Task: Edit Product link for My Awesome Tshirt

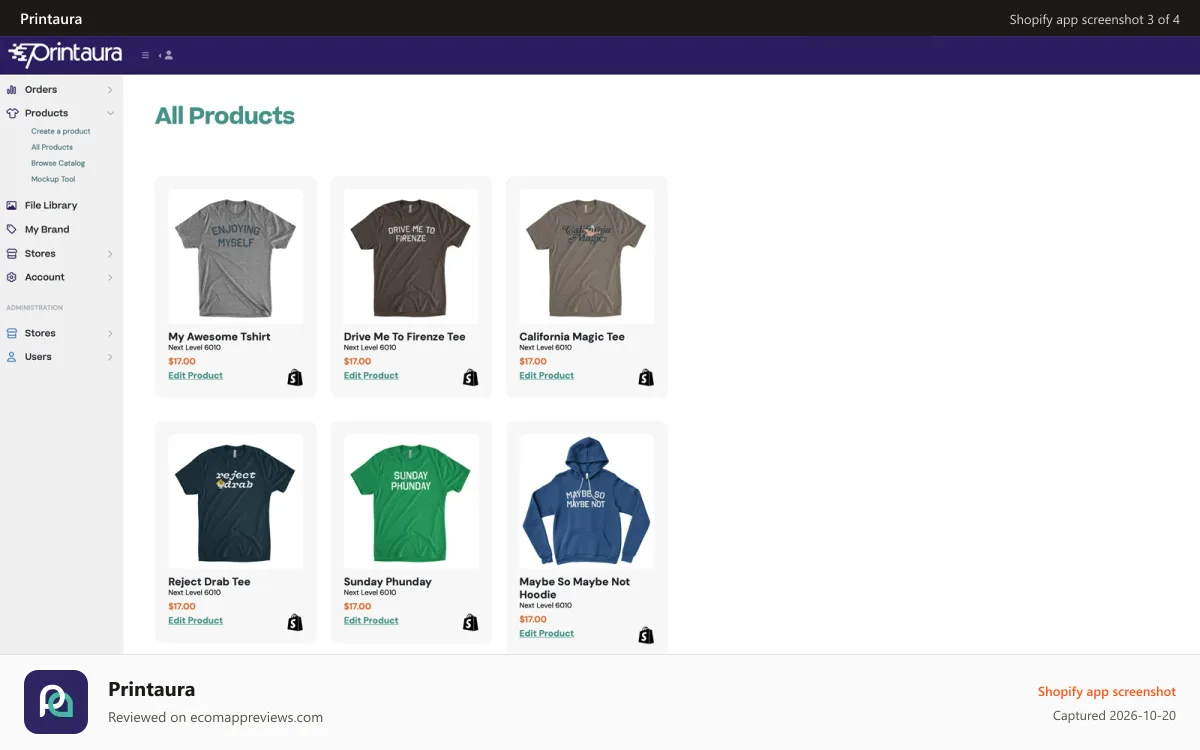Action: pyautogui.click(x=196, y=376)
